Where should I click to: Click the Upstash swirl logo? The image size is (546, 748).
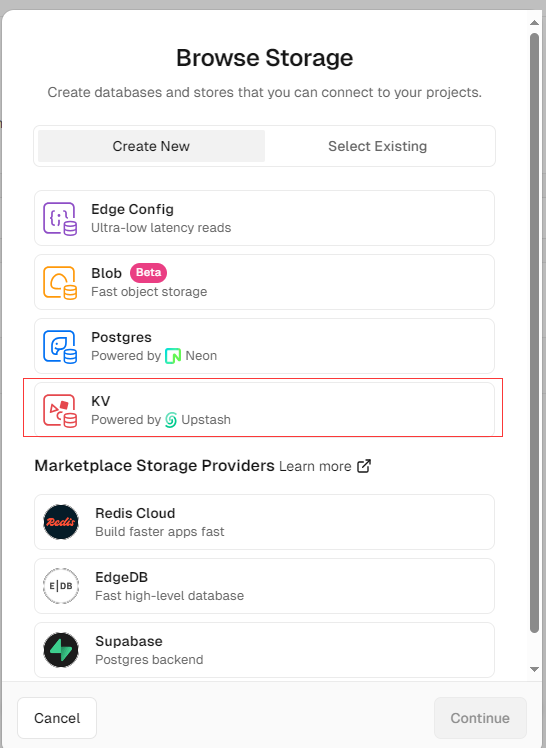tap(171, 420)
